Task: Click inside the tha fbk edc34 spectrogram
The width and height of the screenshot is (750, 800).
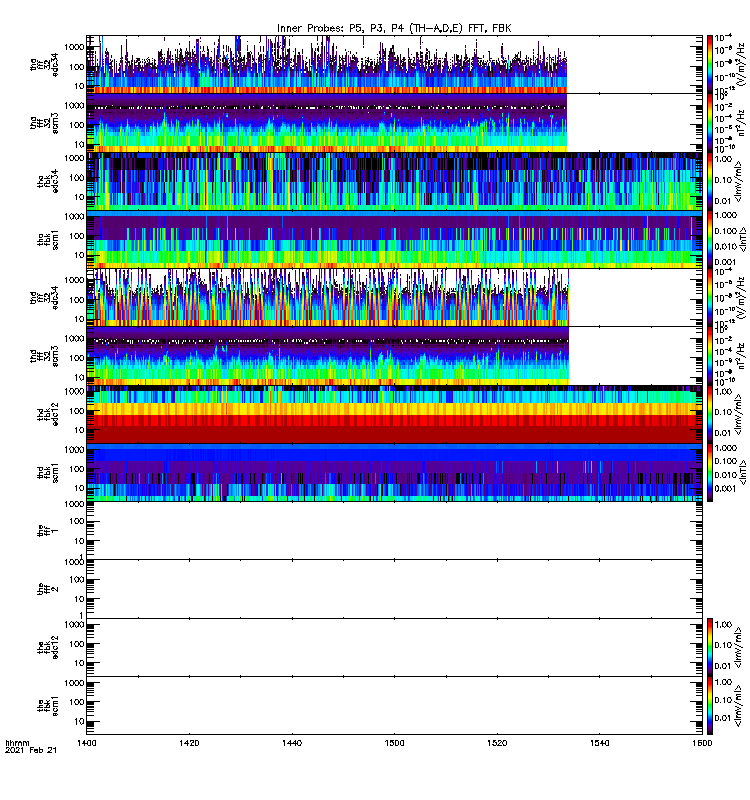Action: click(x=394, y=181)
